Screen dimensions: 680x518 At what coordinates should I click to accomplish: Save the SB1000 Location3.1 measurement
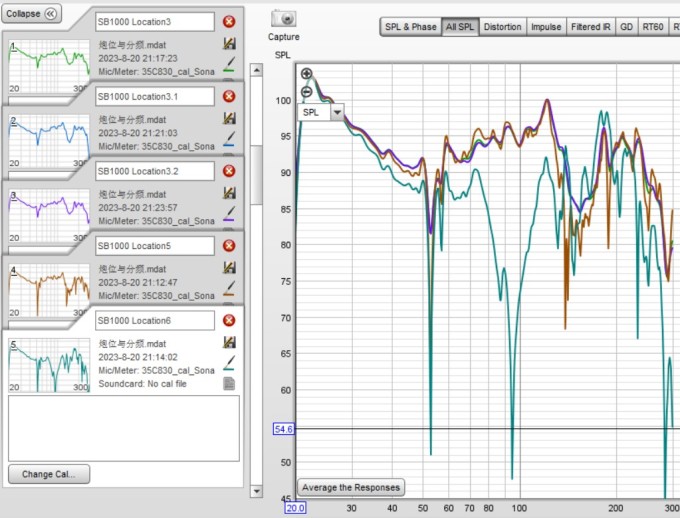pos(229,118)
